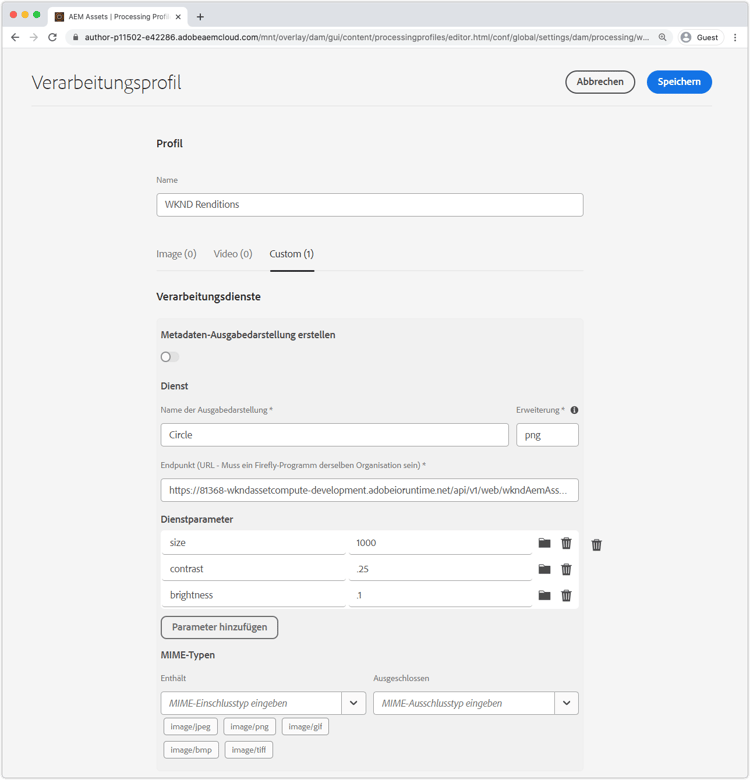Click the brightness parameter key field
Screen dimensions: 750x780
pyautogui.click(x=254, y=595)
